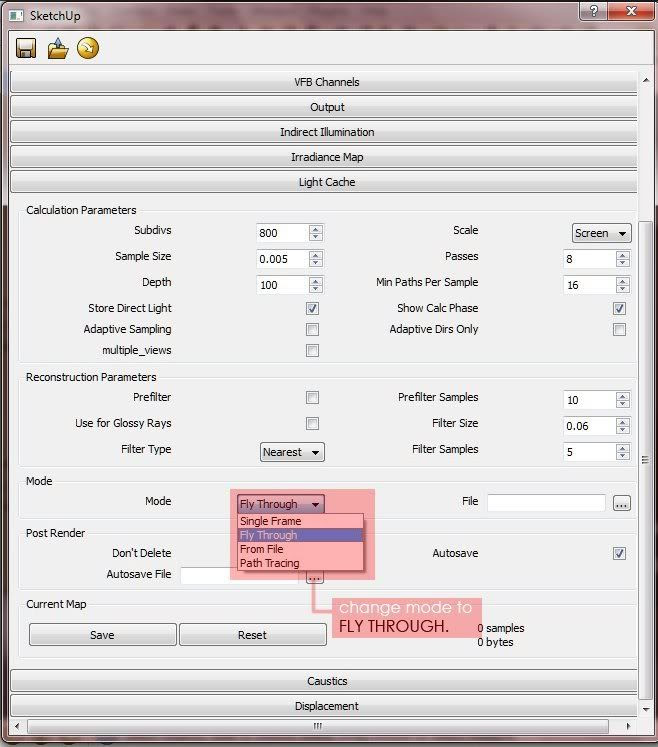The image size is (658, 747).
Task: Increase Depth with the up spinner arrow
Action: tap(315, 281)
